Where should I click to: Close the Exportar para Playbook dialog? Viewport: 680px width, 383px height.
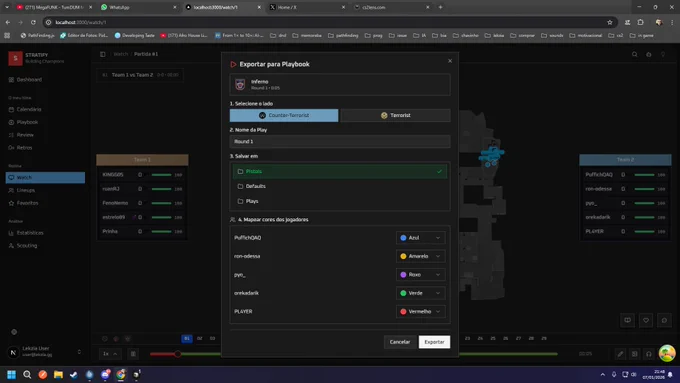pyautogui.click(x=450, y=61)
